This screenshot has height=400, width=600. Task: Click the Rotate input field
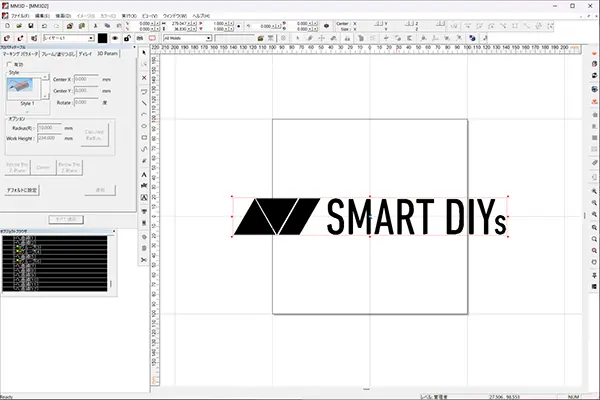(86, 103)
